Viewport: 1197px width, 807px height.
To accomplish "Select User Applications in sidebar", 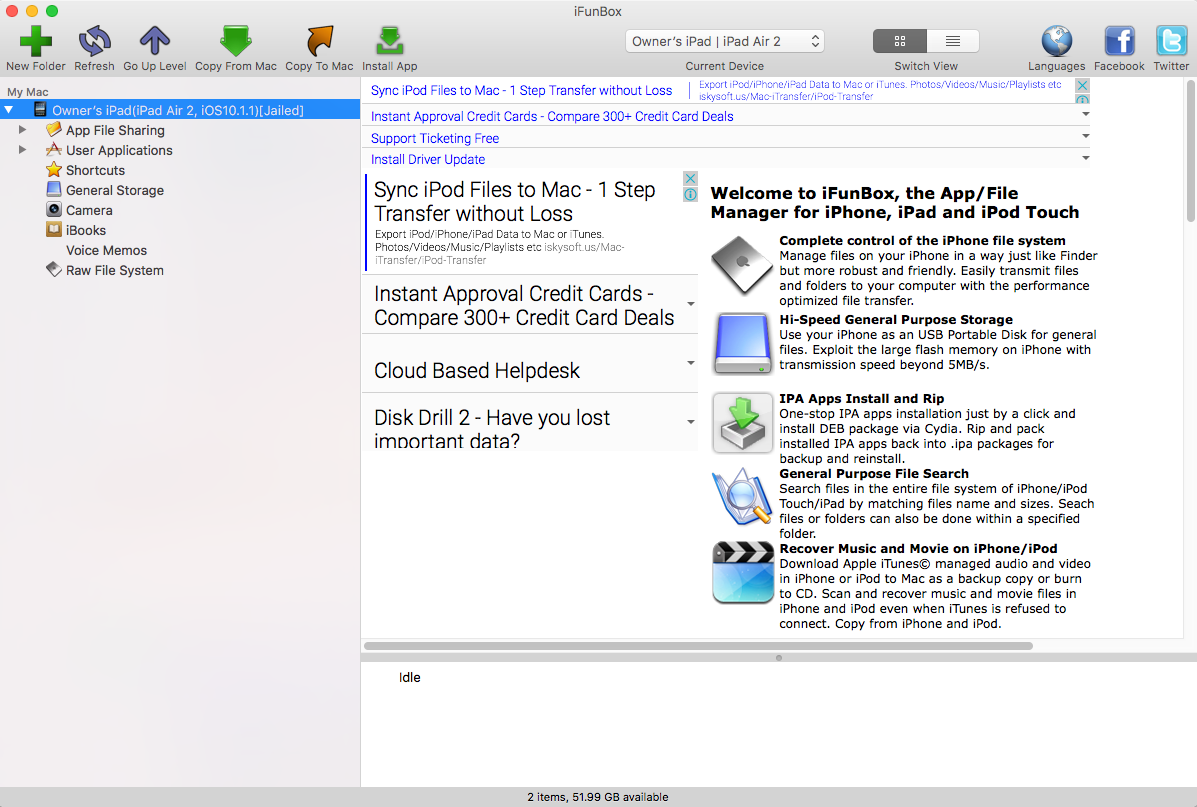I will pyautogui.click(x=119, y=150).
